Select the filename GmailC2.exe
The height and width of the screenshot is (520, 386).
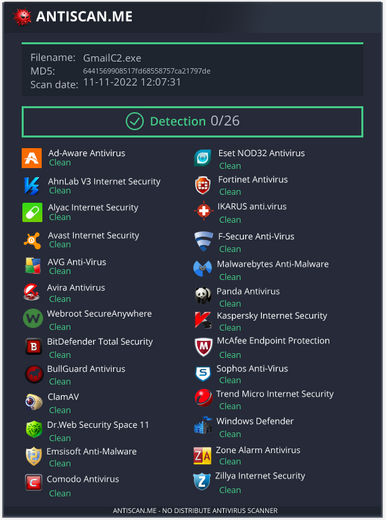[112, 58]
